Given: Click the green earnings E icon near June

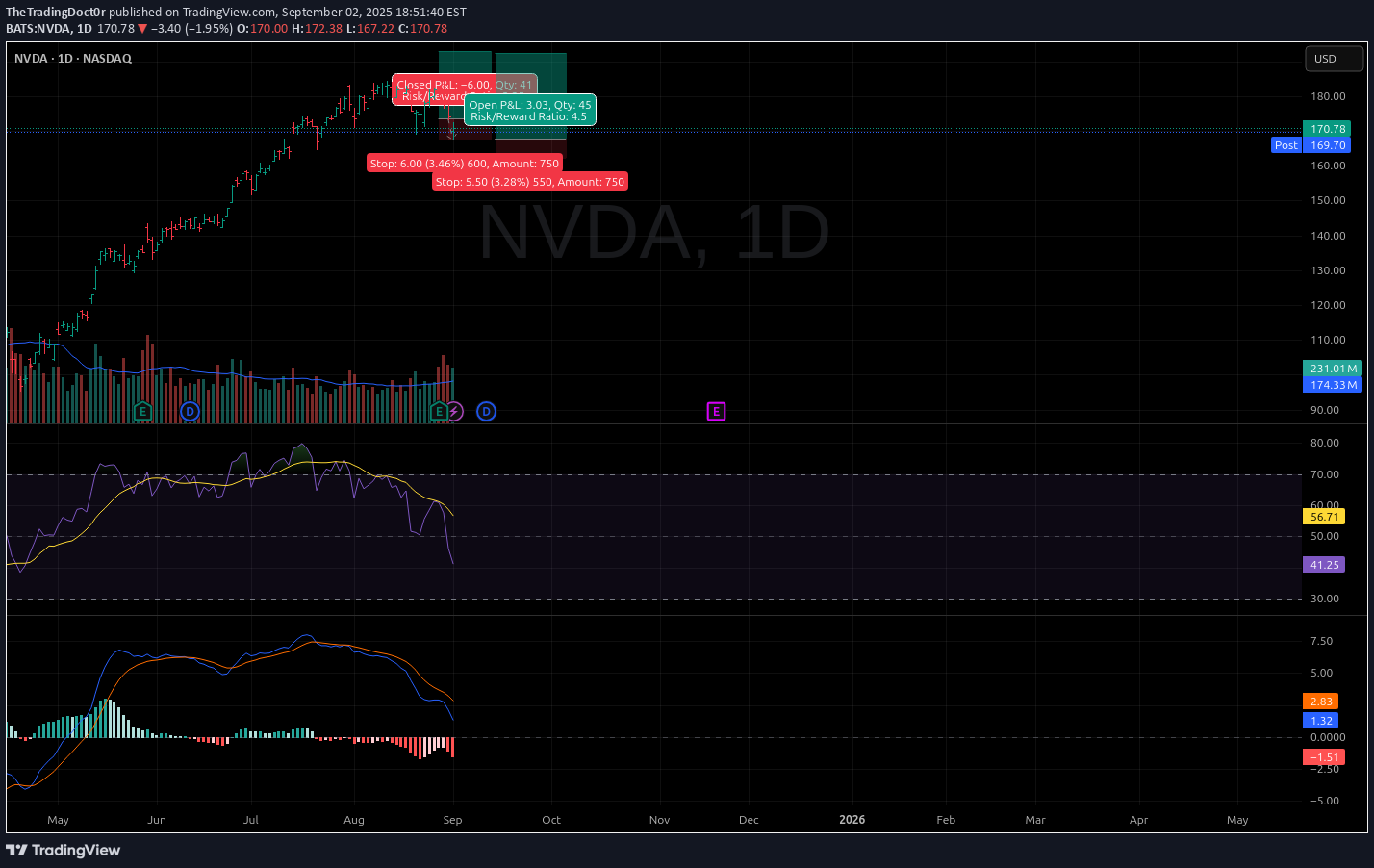Looking at the screenshot, I should point(142,412).
